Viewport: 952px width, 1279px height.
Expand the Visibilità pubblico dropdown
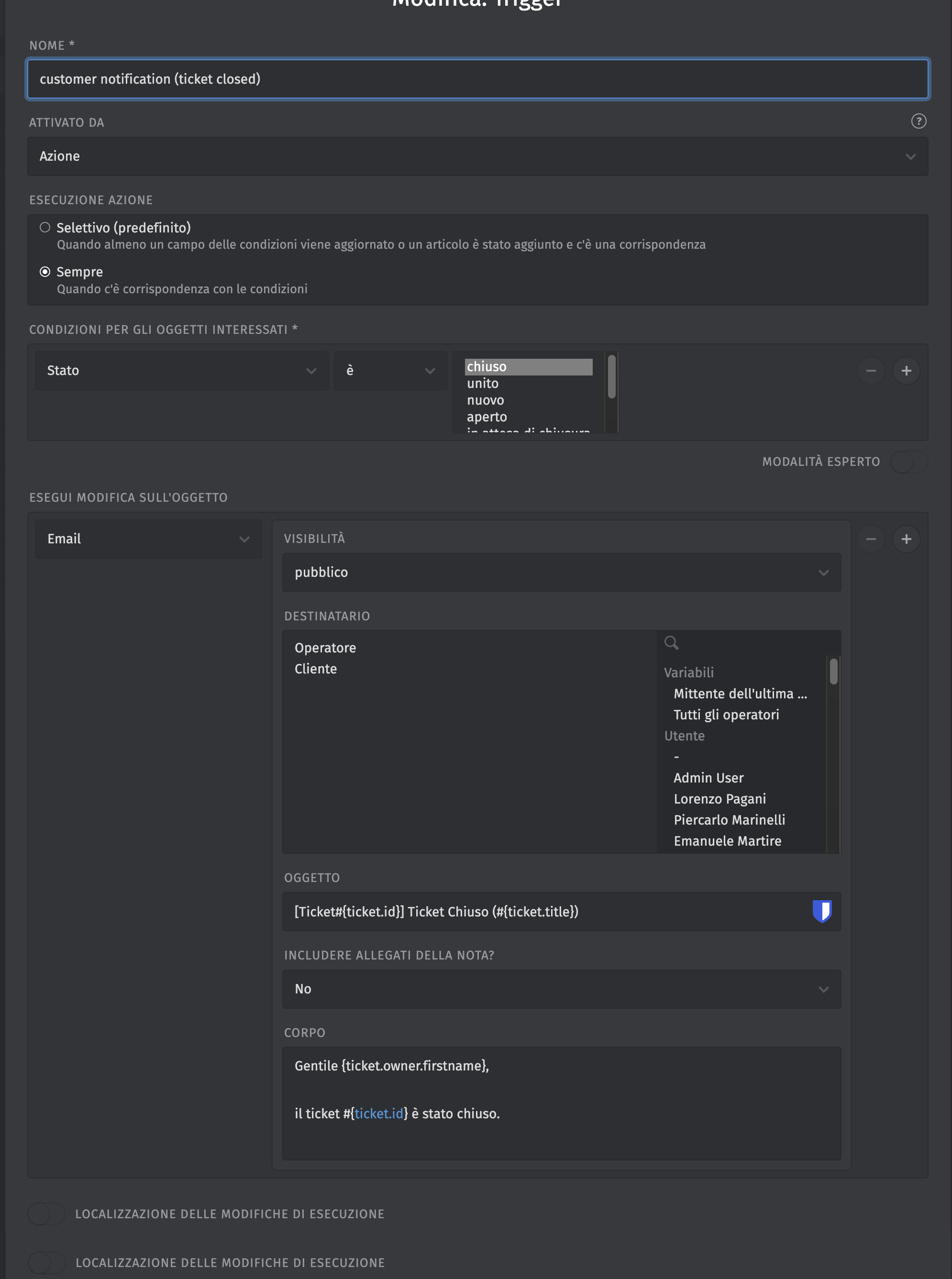click(561, 572)
